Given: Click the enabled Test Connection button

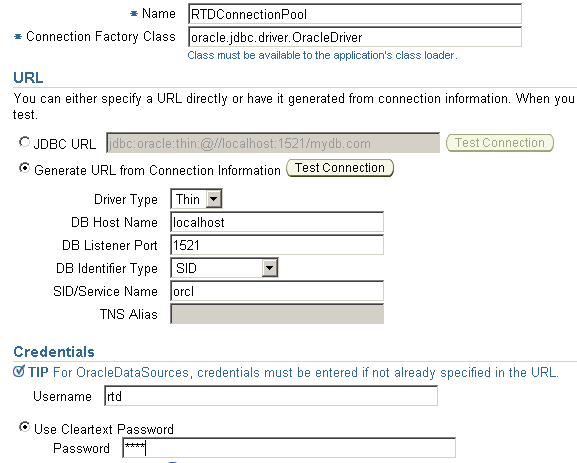Looking at the screenshot, I should coord(340,168).
